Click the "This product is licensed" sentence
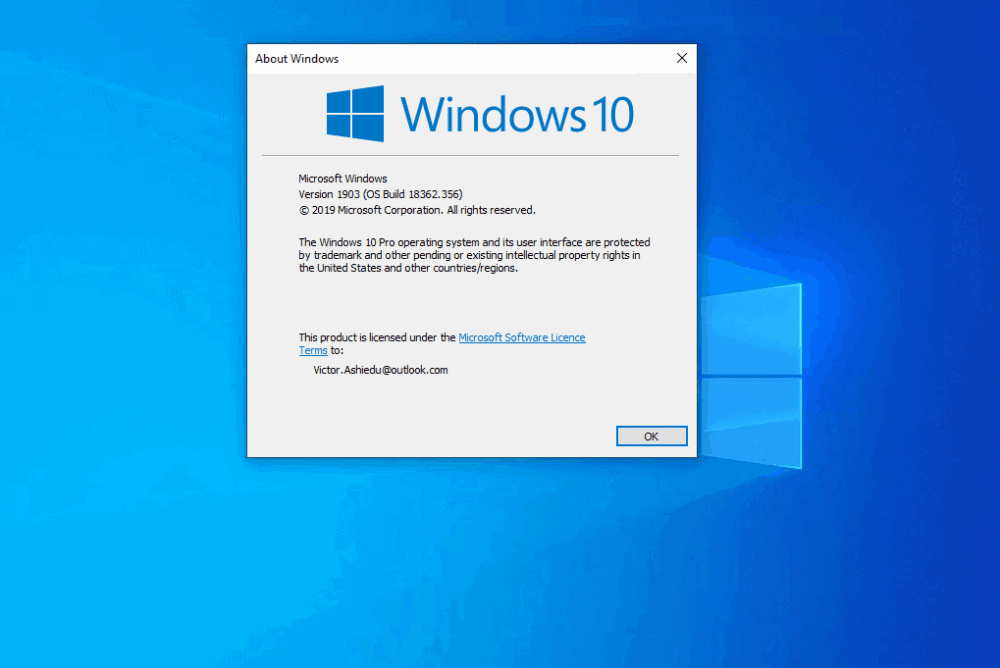Image resolution: width=1000 pixels, height=668 pixels. [x=376, y=337]
